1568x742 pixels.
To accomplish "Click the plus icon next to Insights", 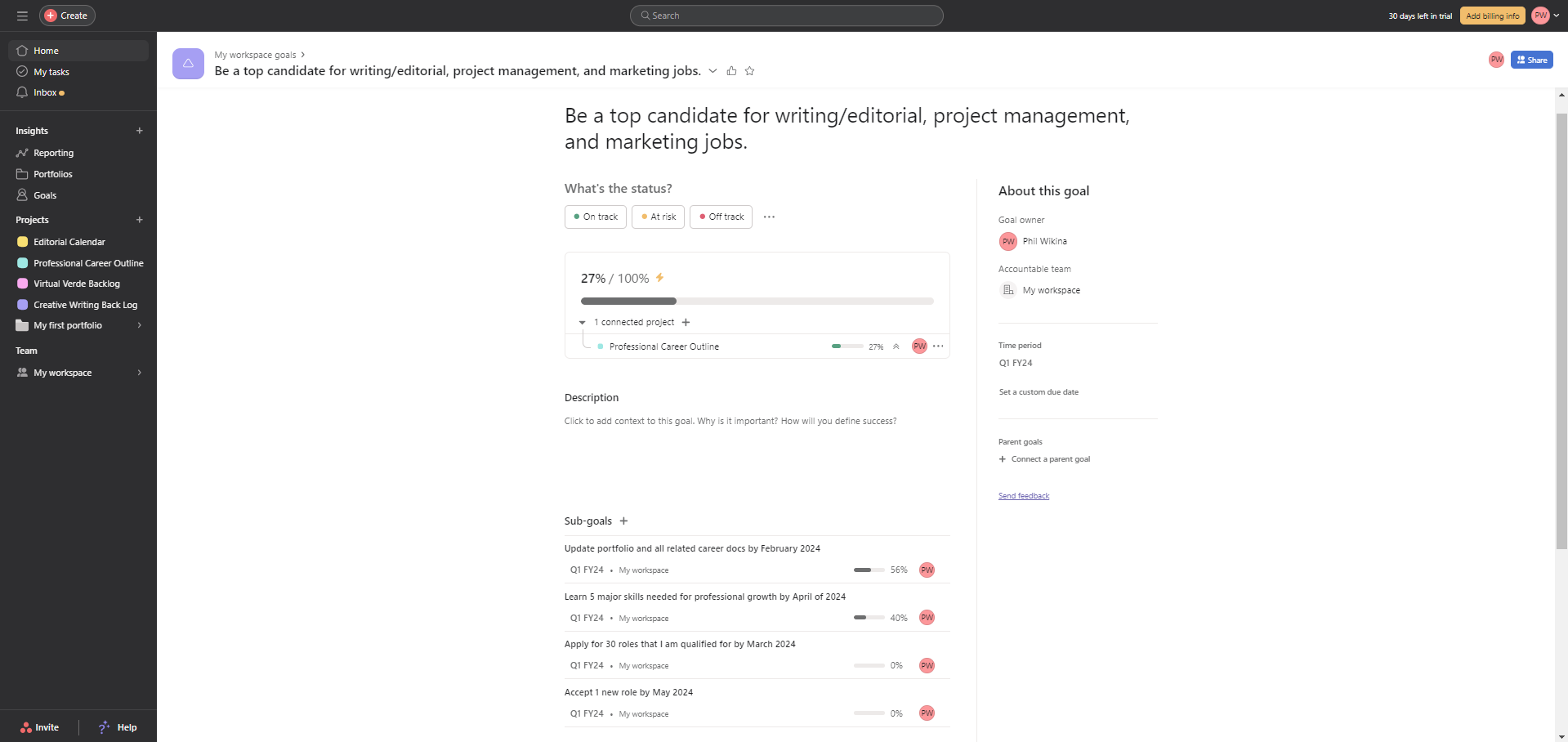I will [x=140, y=131].
